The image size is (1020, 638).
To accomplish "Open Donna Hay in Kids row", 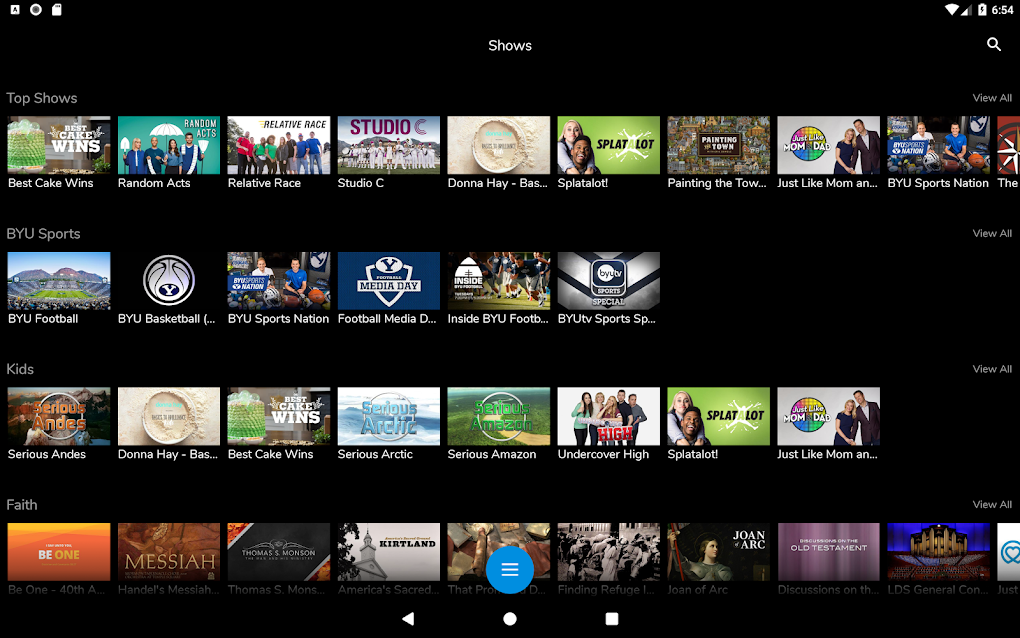I will coord(168,416).
